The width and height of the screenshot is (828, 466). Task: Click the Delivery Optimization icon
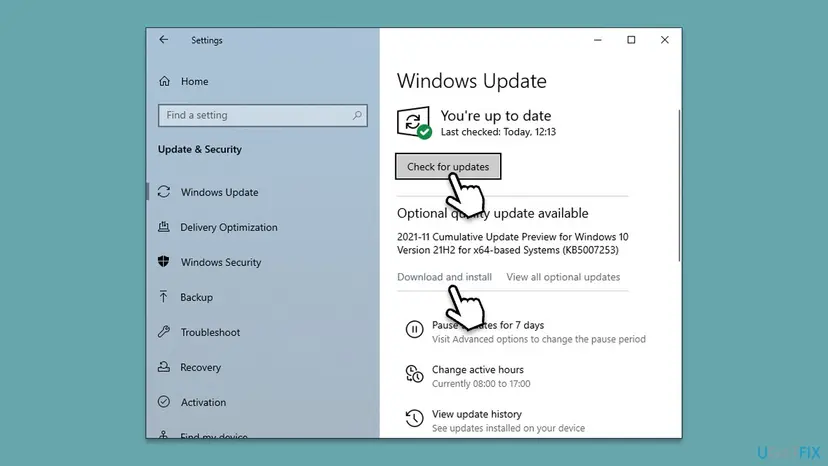pos(164,227)
